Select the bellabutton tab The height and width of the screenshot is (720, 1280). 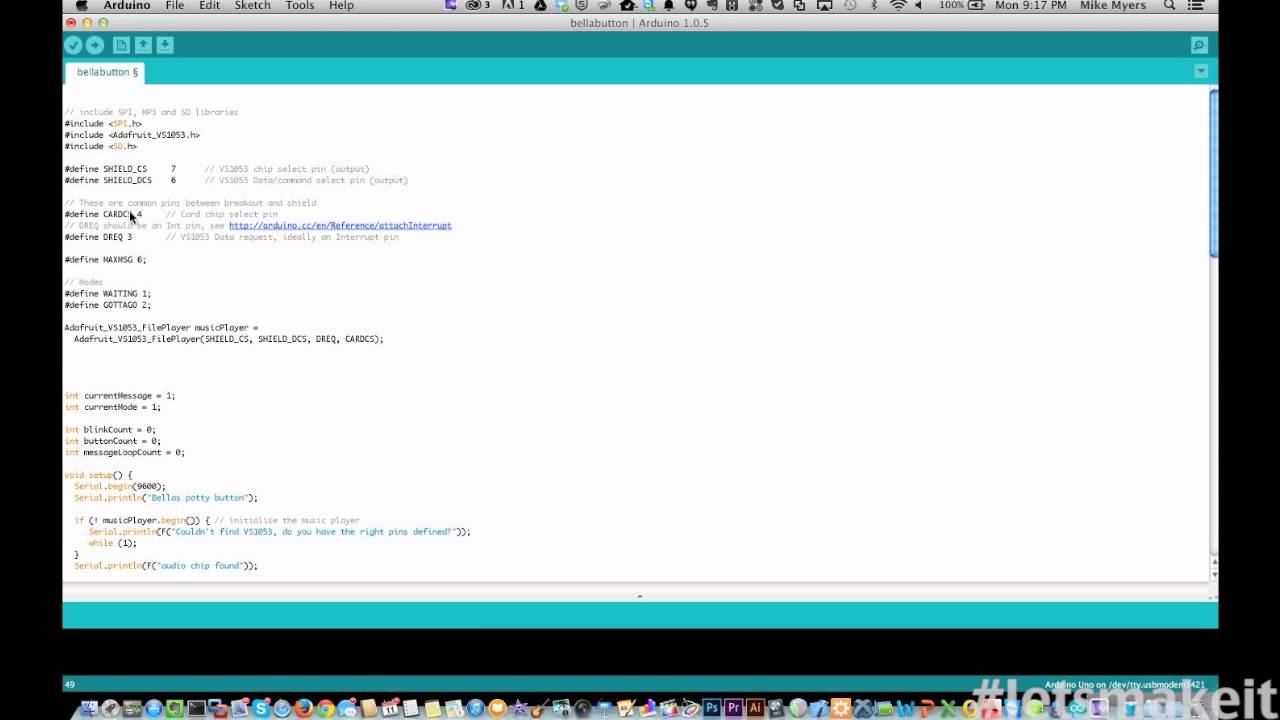click(106, 72)
